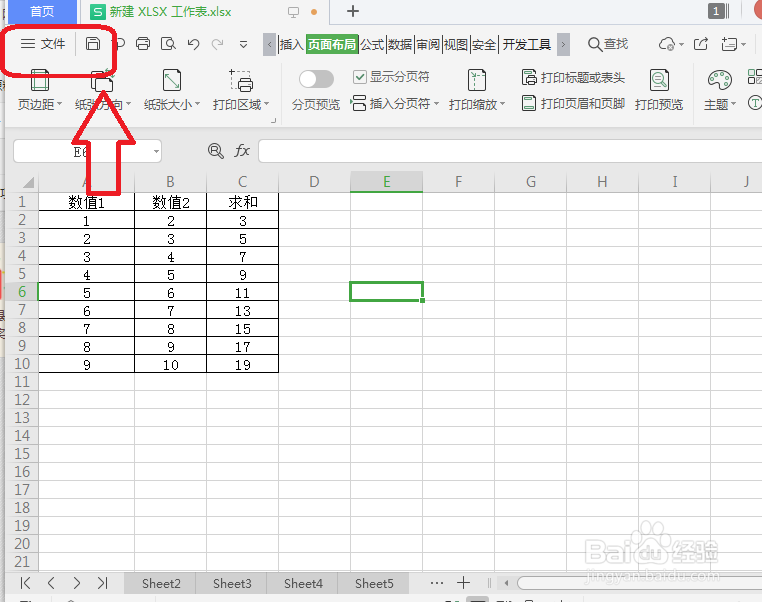Open the 视图 tab
762x602 pixels.
456,45
